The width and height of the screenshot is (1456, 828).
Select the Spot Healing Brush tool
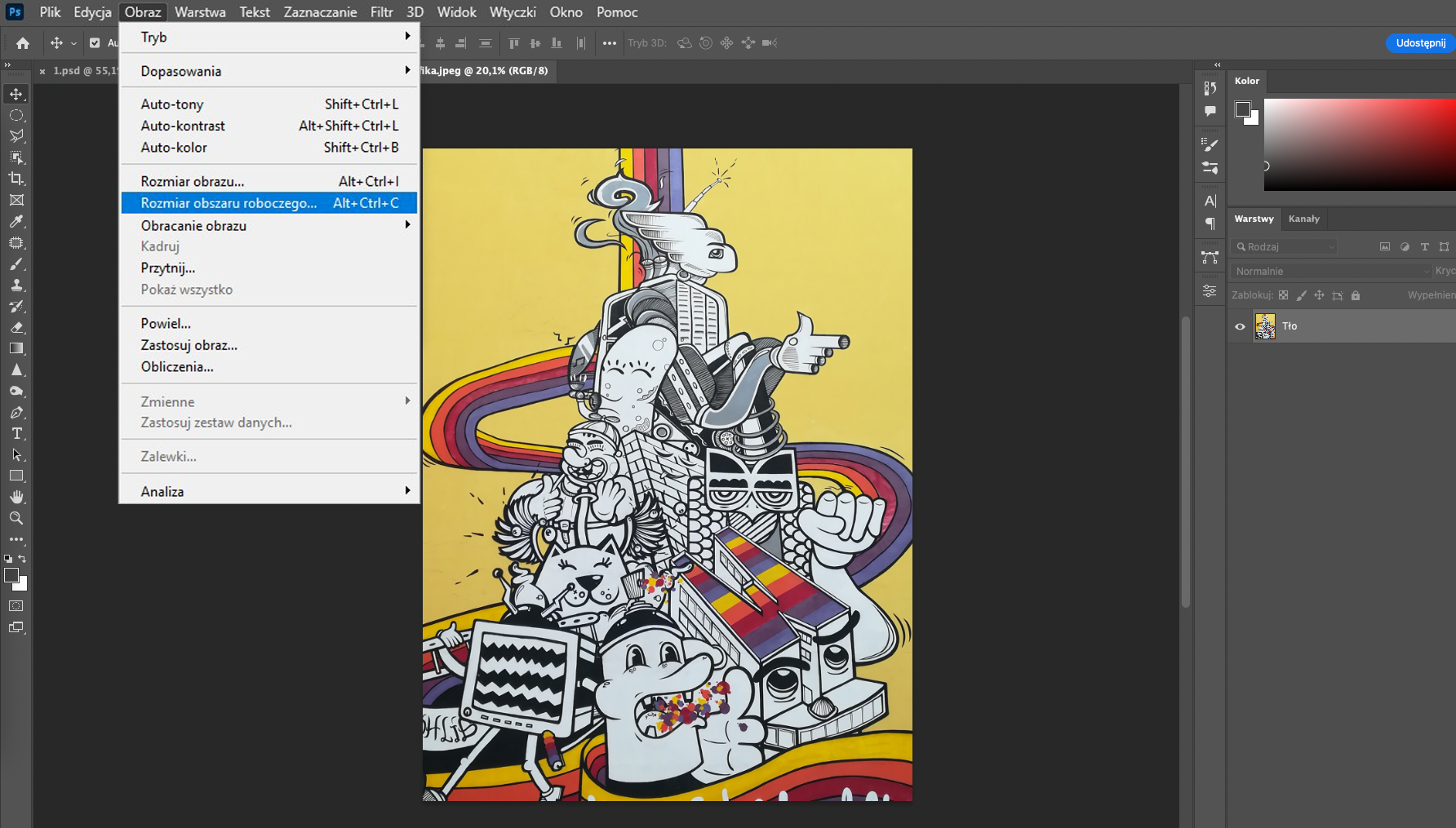16,242
